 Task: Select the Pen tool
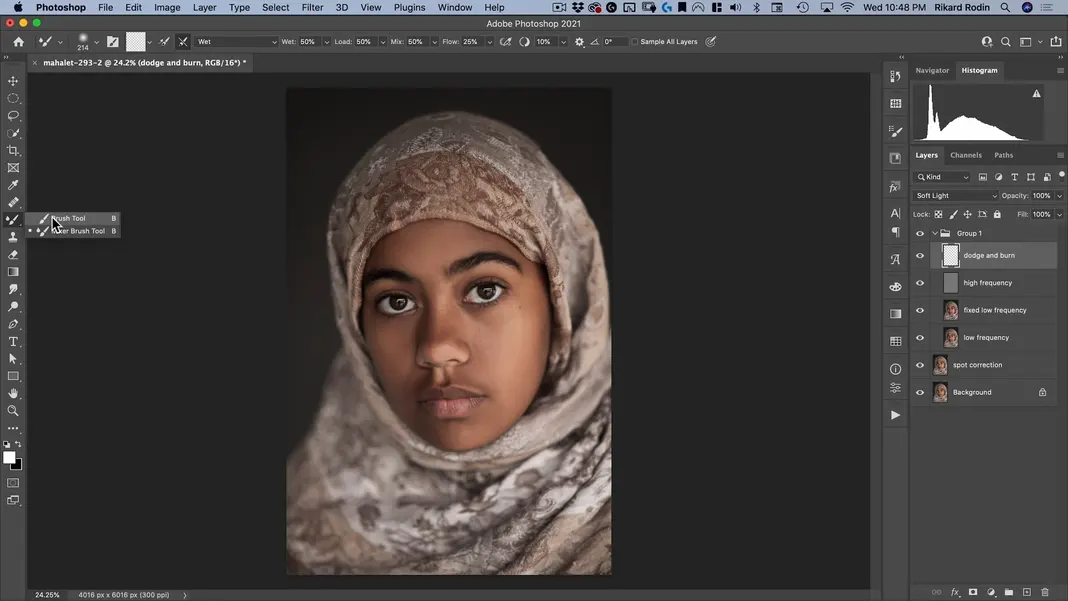click(13, 324)
